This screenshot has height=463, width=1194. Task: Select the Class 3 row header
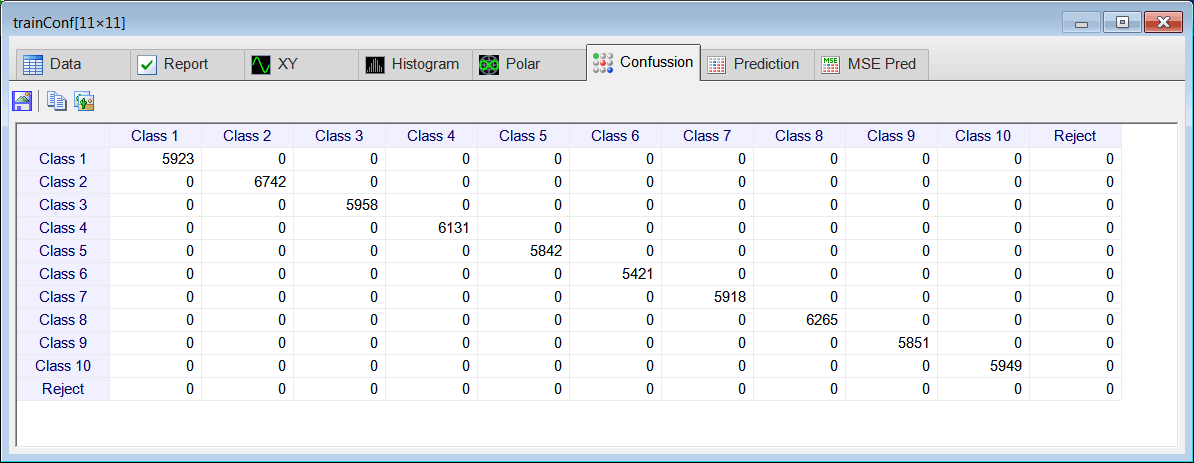tap(63, 205)
